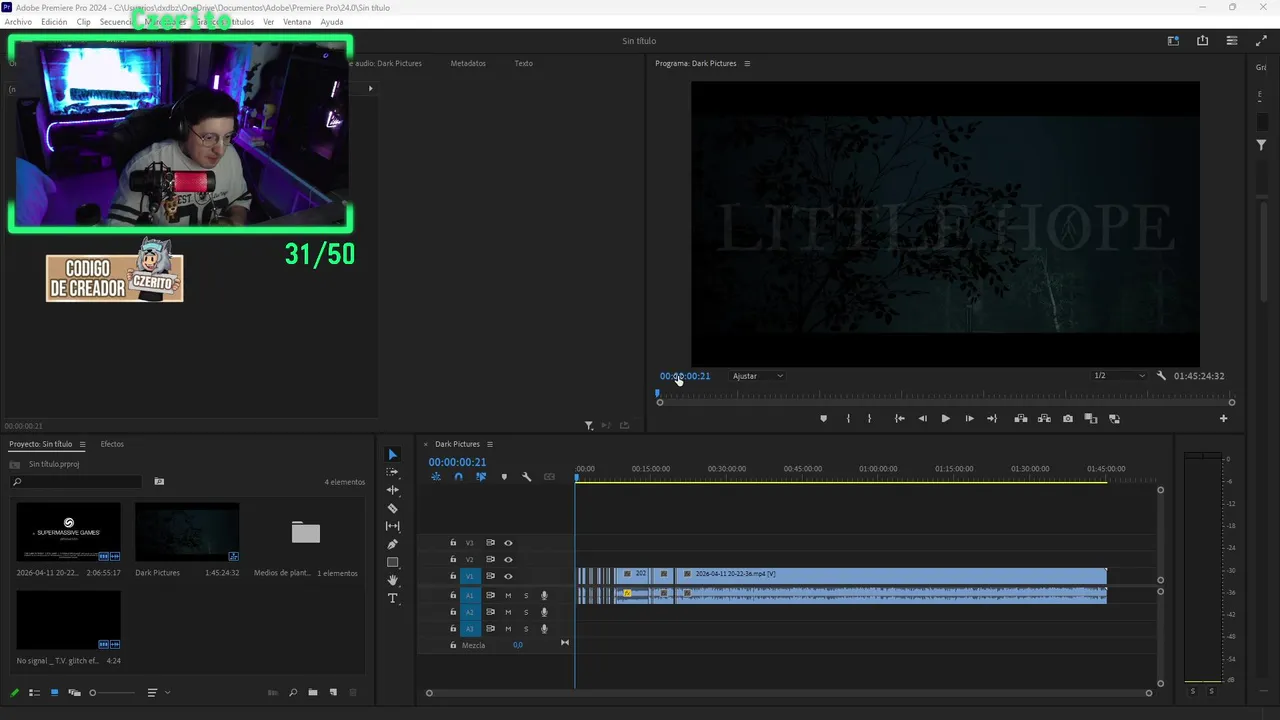Toggle A1 track targeting
The width and height of the screenshot is (1280, 720).
click(469, 596)
